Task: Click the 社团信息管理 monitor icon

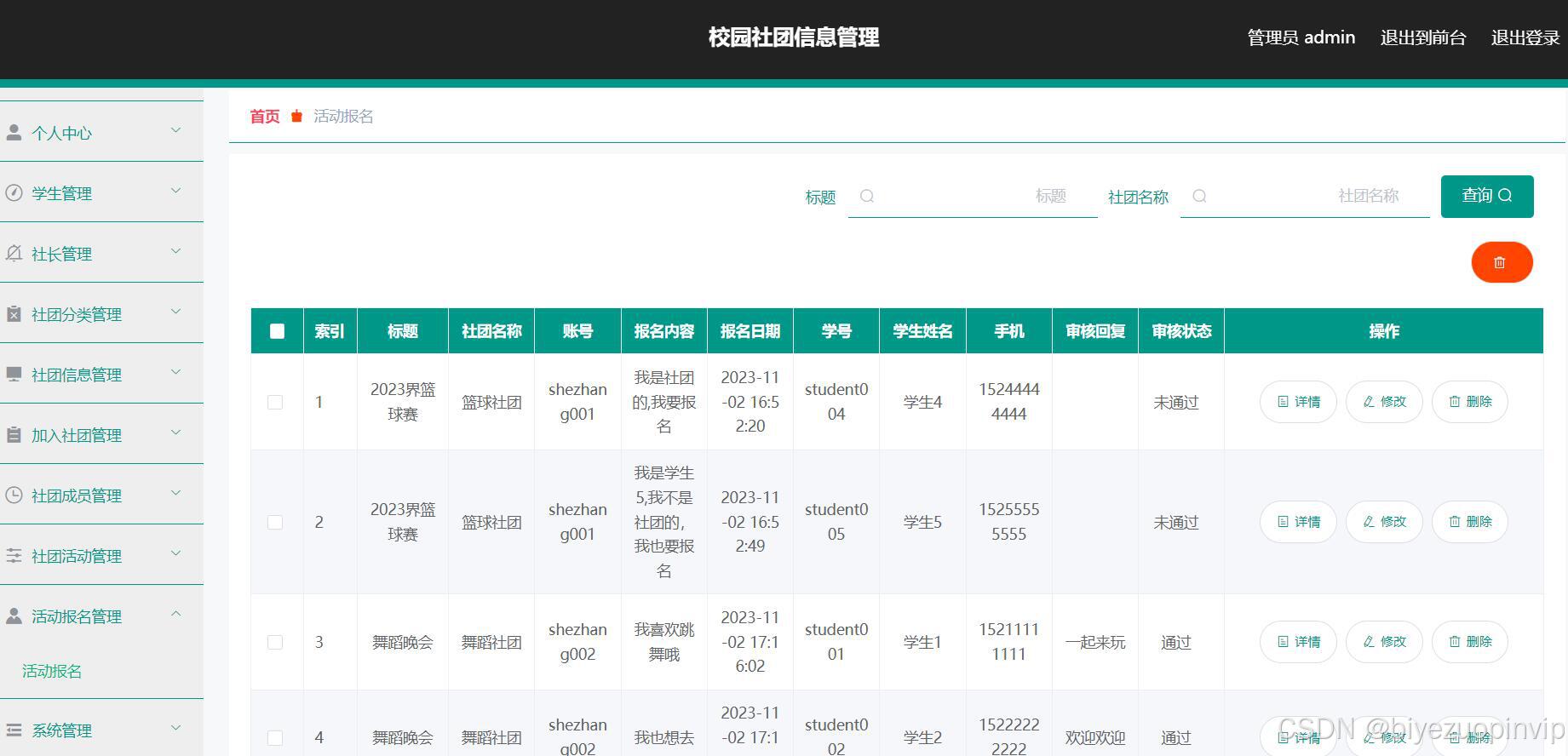Action: 14,374
